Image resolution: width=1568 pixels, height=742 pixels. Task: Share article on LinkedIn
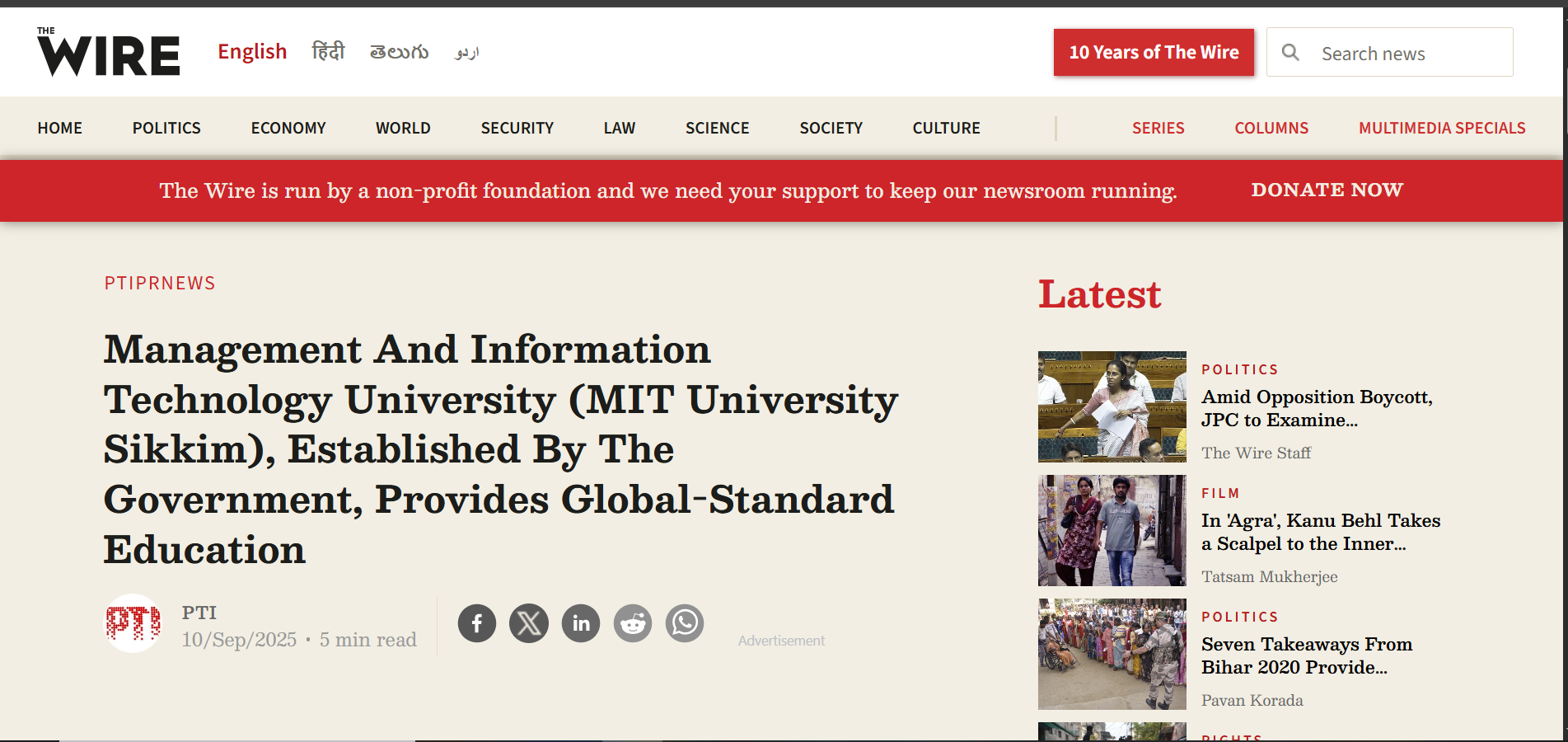coord(581,623)
